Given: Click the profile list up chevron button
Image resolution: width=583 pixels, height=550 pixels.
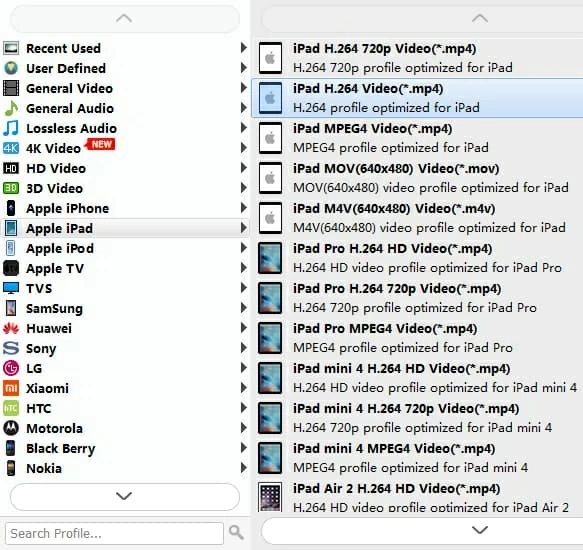Looking at the screenshot, I should 480,18.
